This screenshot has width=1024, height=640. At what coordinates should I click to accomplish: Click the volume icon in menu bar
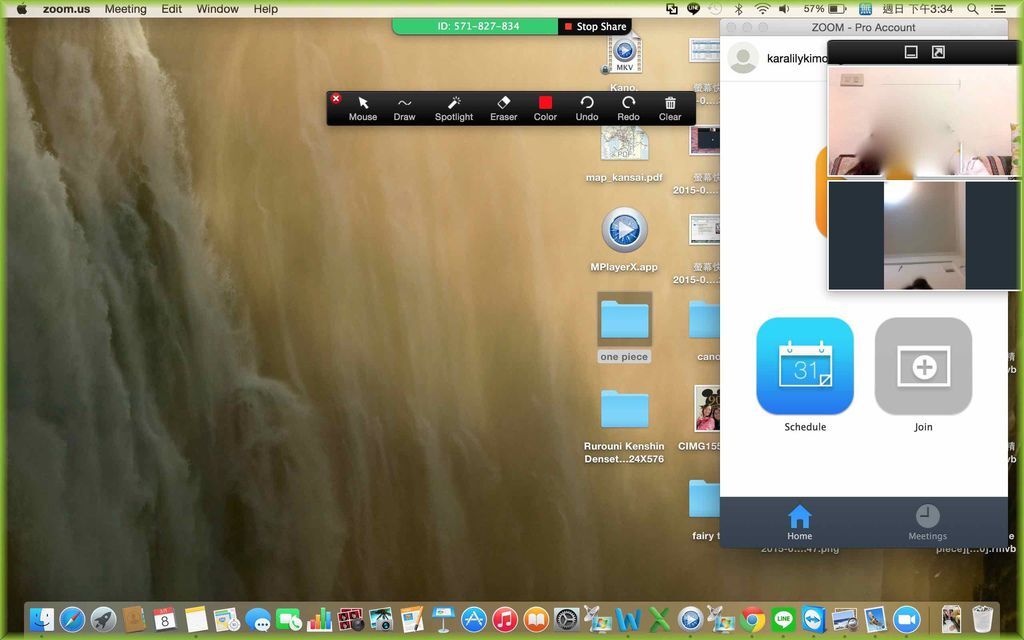(784, 9)
